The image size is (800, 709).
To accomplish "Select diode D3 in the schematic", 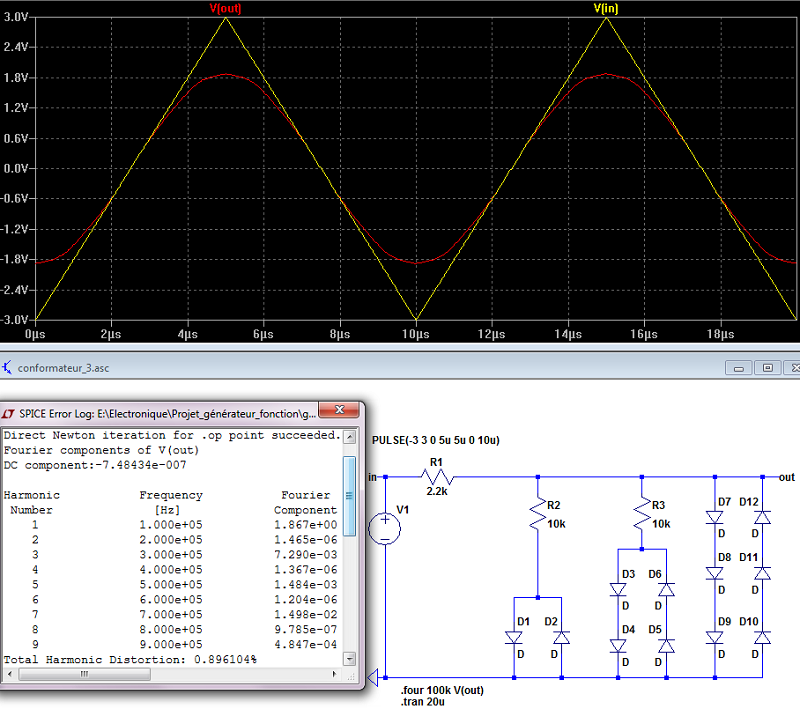I will (618, 590).
